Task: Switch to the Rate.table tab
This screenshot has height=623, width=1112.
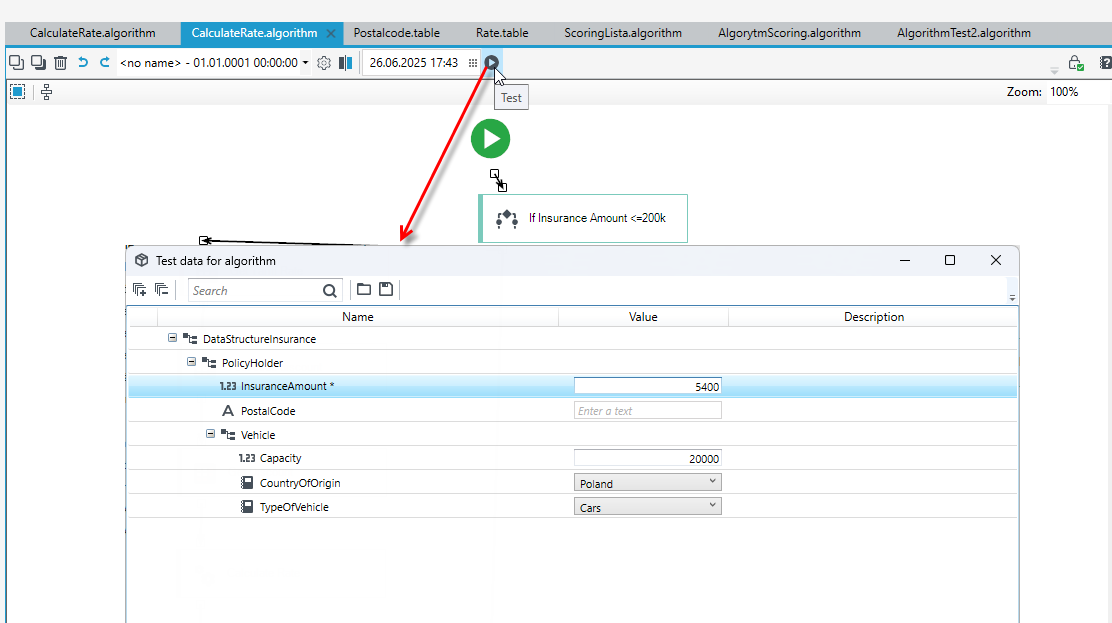Action: (x=502, y=33)
